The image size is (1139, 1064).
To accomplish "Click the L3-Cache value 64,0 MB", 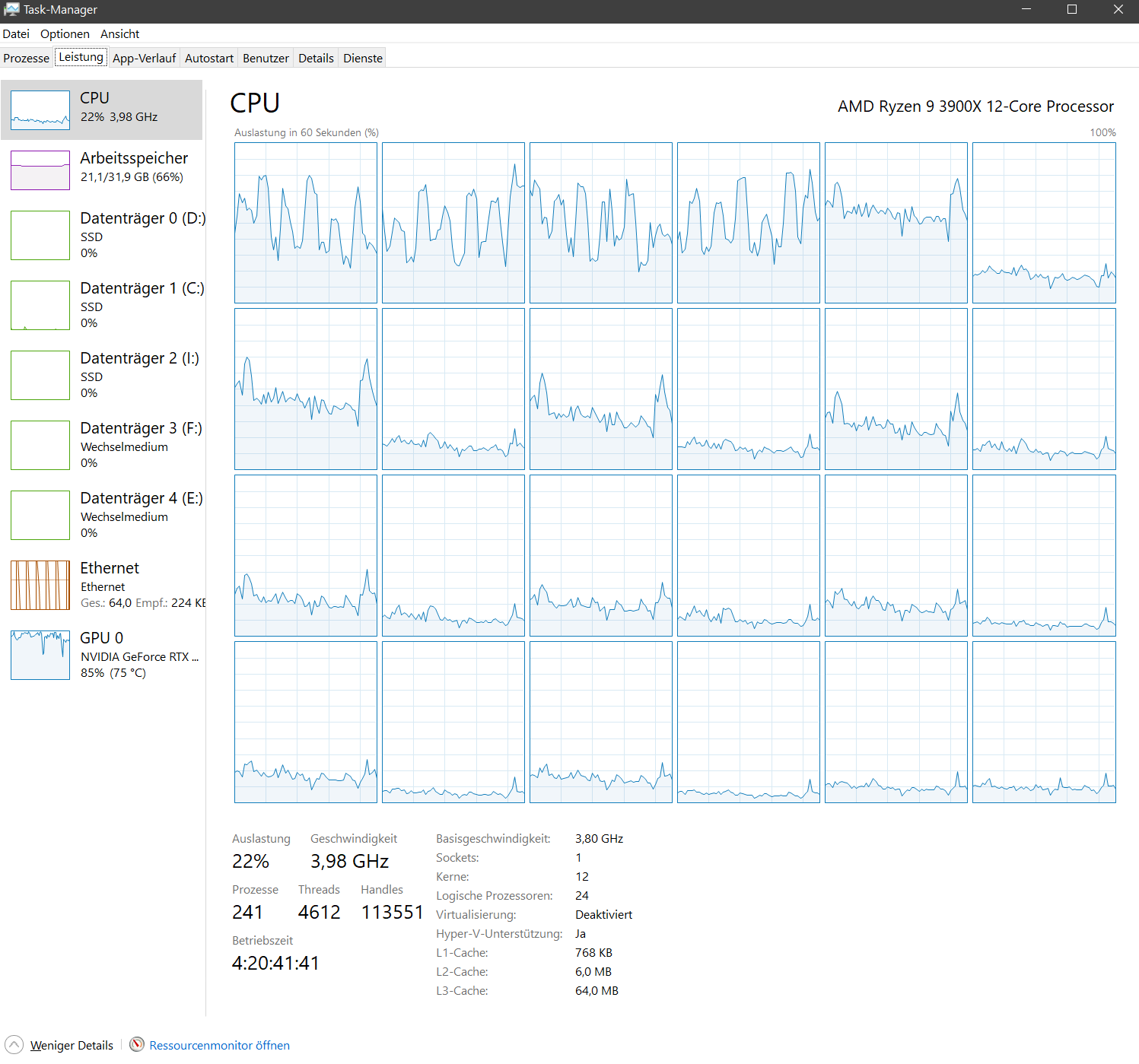I will tap(597, 990).
